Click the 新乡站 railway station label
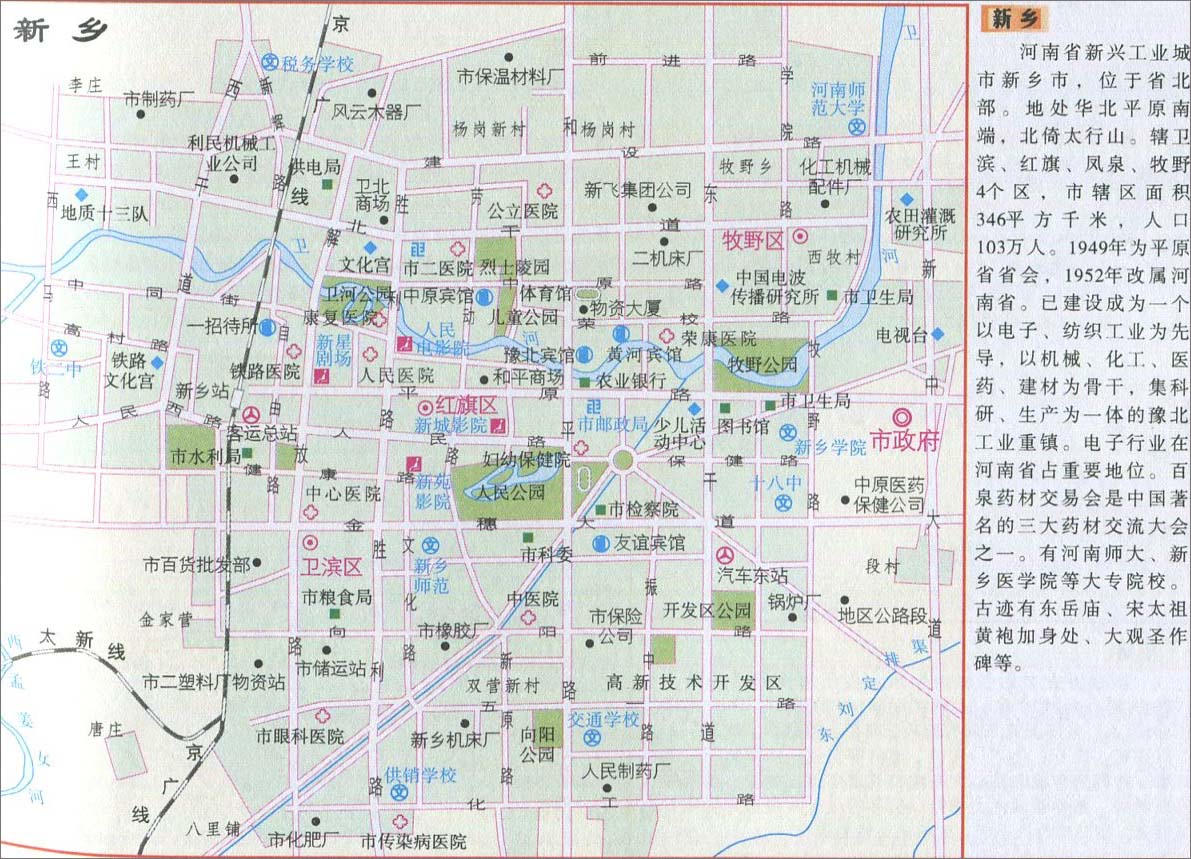Viewport: 1191px width, 859px height. 202,390
